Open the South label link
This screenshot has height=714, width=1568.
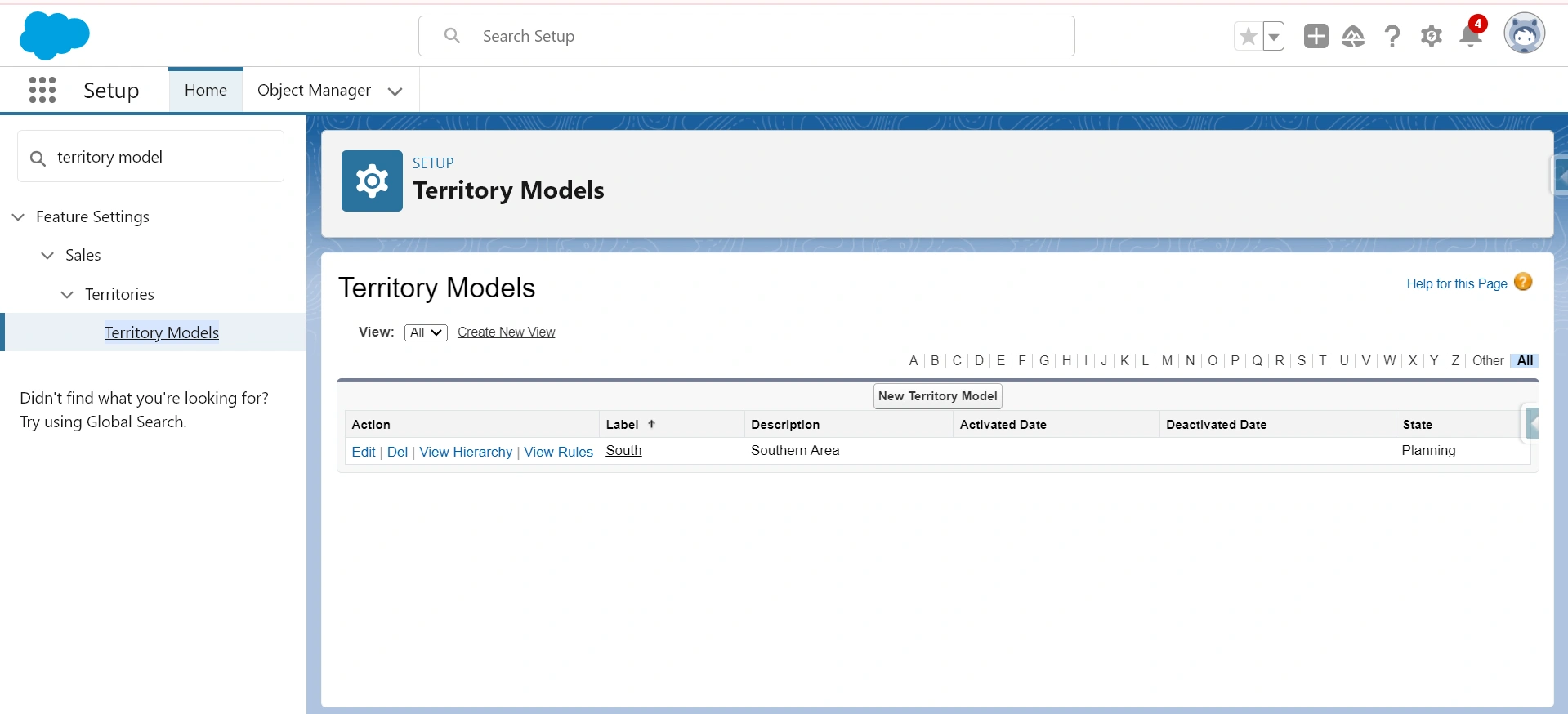623,450
